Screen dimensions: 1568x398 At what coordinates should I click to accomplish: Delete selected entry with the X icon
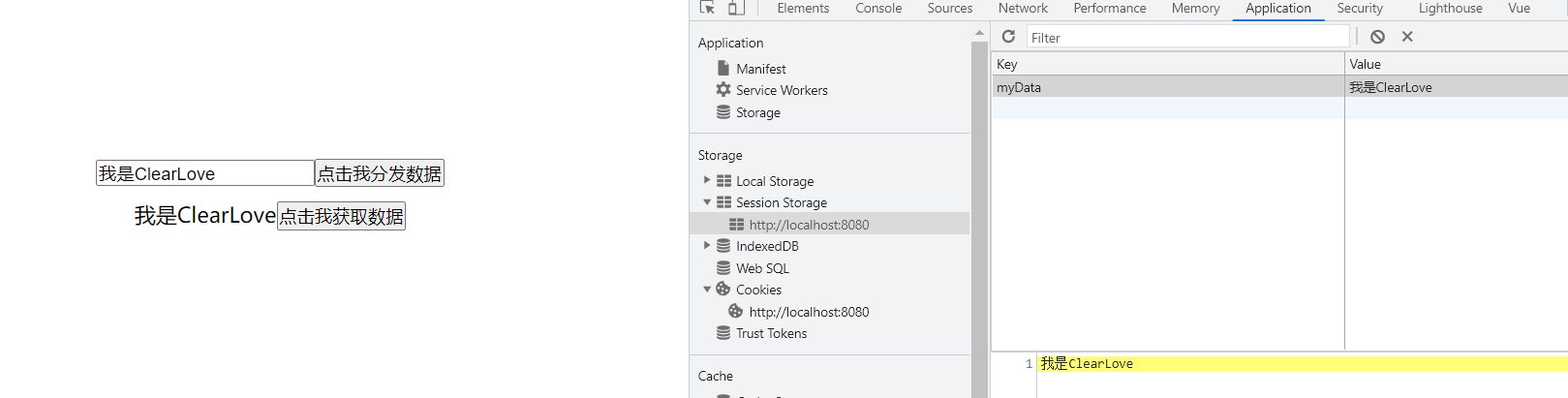[x=1407, y=37]
